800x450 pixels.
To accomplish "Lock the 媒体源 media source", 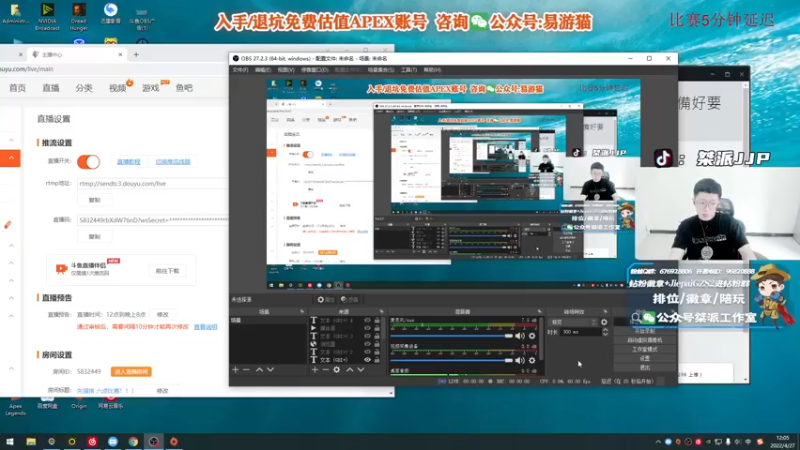I will point(377,328).
